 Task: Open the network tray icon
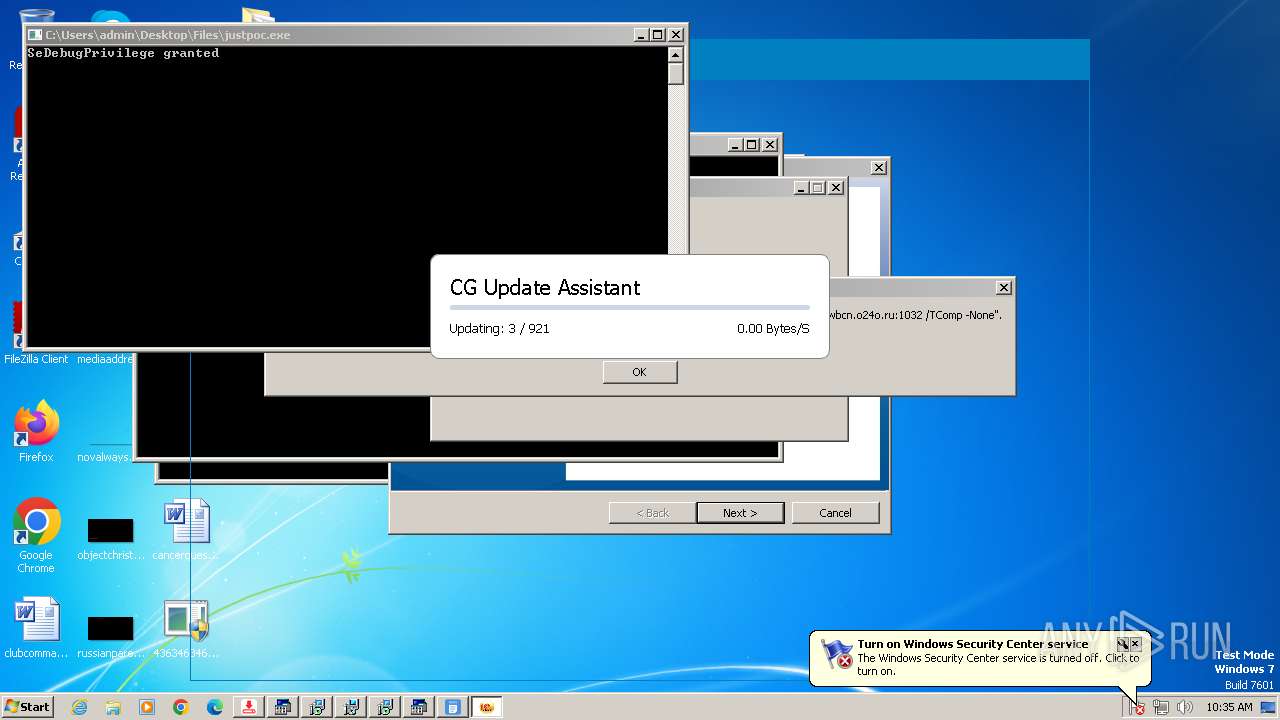coord(1161,707)
